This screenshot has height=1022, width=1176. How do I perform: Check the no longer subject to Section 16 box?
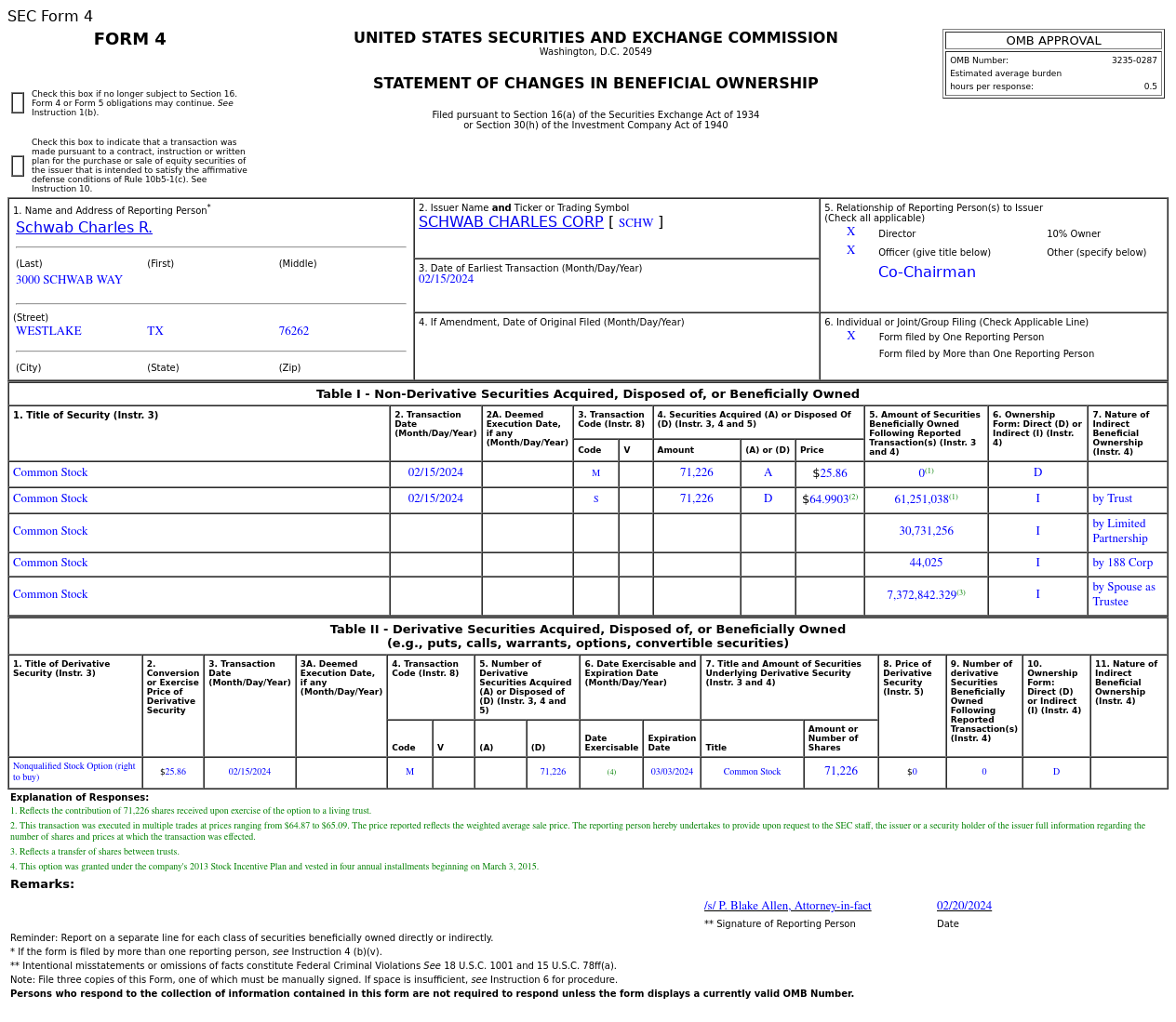pos(18,103)
